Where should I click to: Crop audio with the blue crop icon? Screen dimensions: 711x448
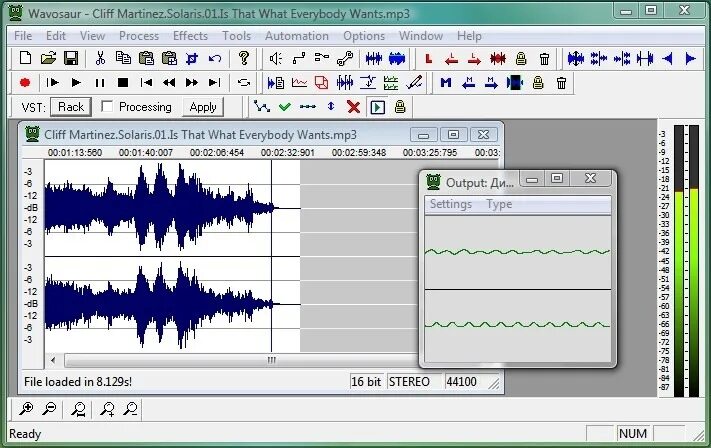192,58
